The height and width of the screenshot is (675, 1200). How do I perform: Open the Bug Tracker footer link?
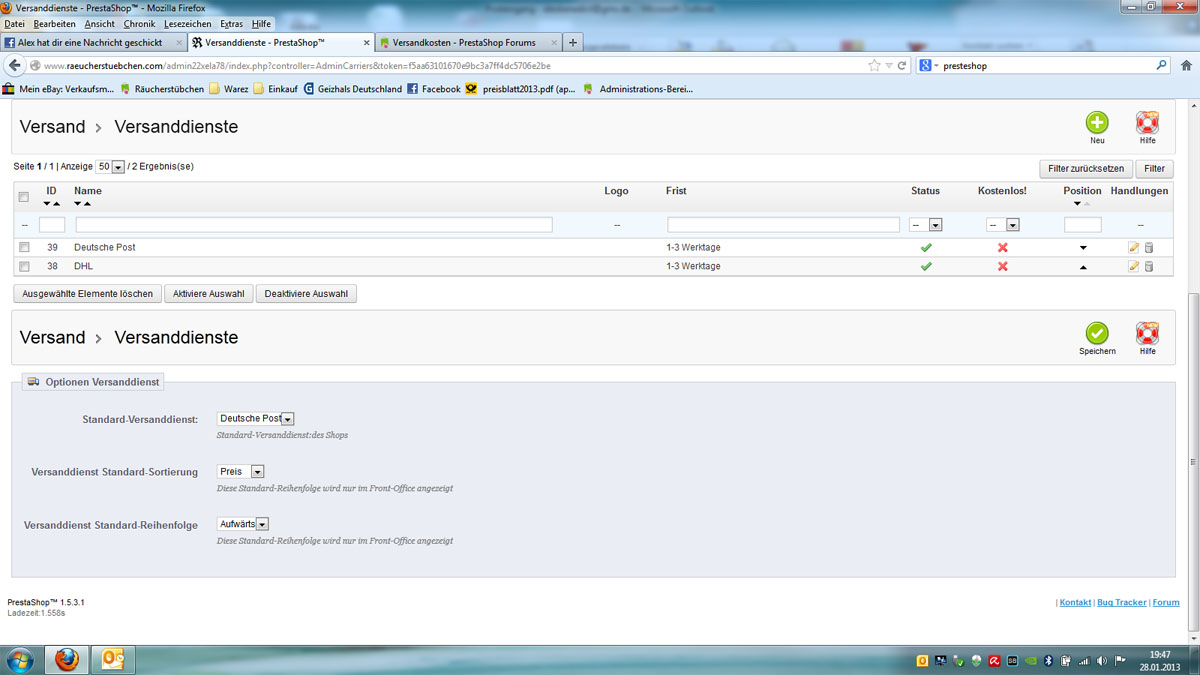coord(1121,603)
